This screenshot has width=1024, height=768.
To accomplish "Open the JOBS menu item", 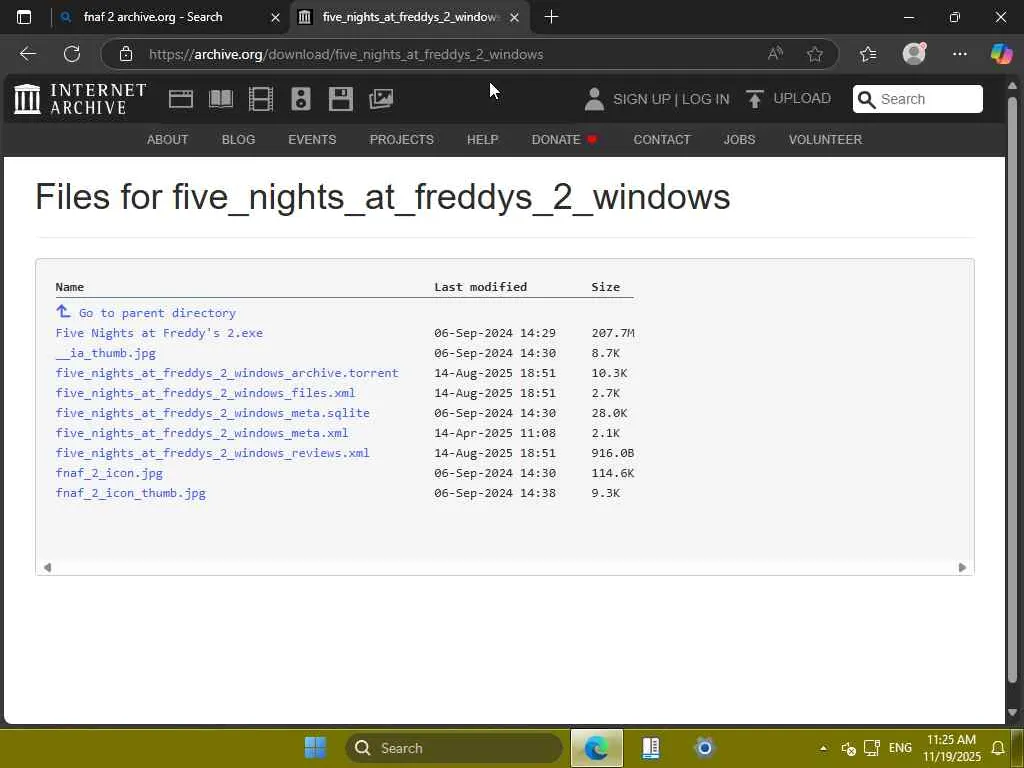I will pos(739,140).
